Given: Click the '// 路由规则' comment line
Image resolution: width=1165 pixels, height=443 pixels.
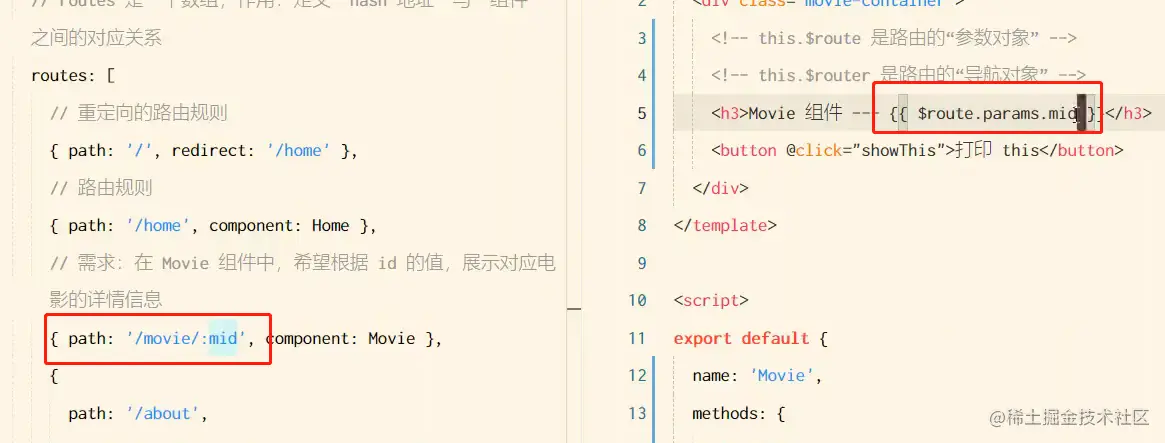Looking at the screenshot, I should click(101, 188).
